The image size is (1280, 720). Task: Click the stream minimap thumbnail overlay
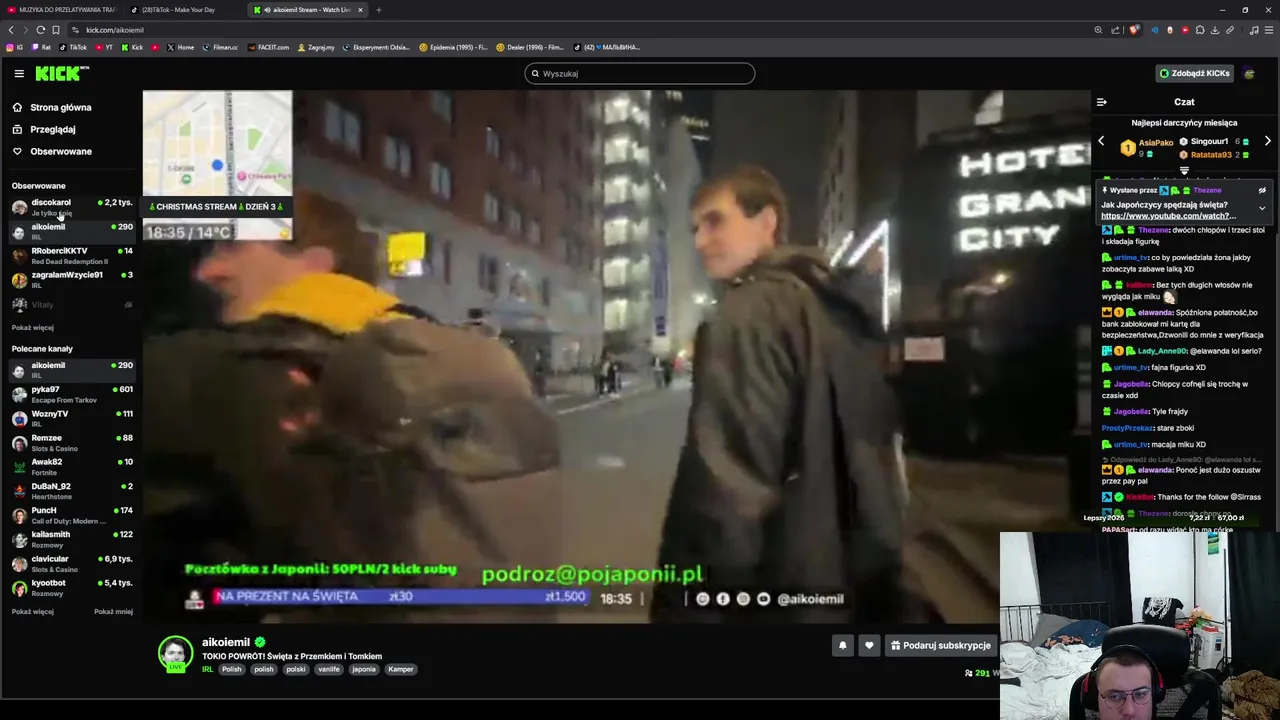coord(217,143)
